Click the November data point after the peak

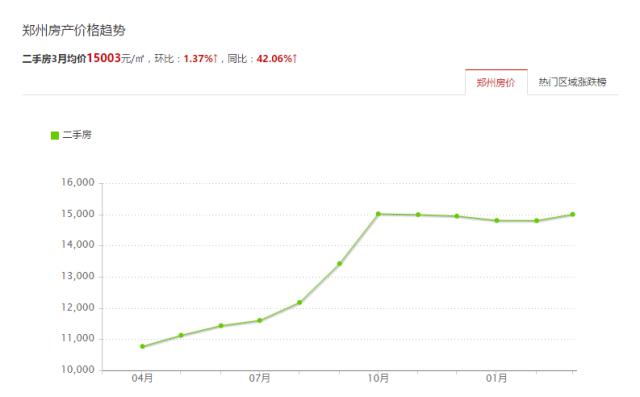(418, 215)
